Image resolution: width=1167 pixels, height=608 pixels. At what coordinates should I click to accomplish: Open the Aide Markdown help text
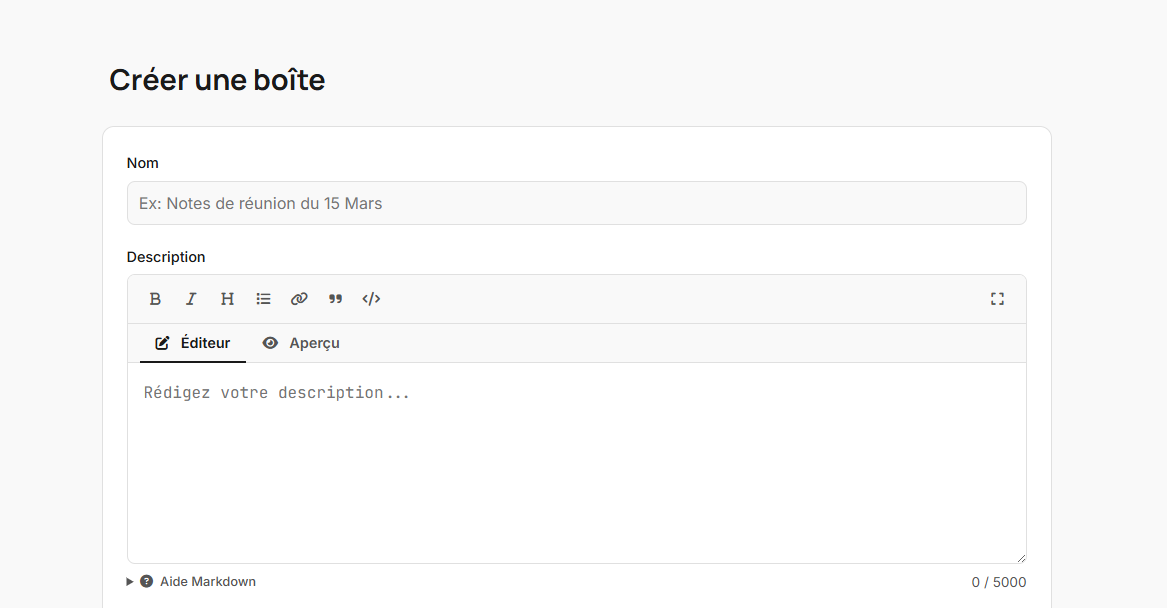click(208, 581)
